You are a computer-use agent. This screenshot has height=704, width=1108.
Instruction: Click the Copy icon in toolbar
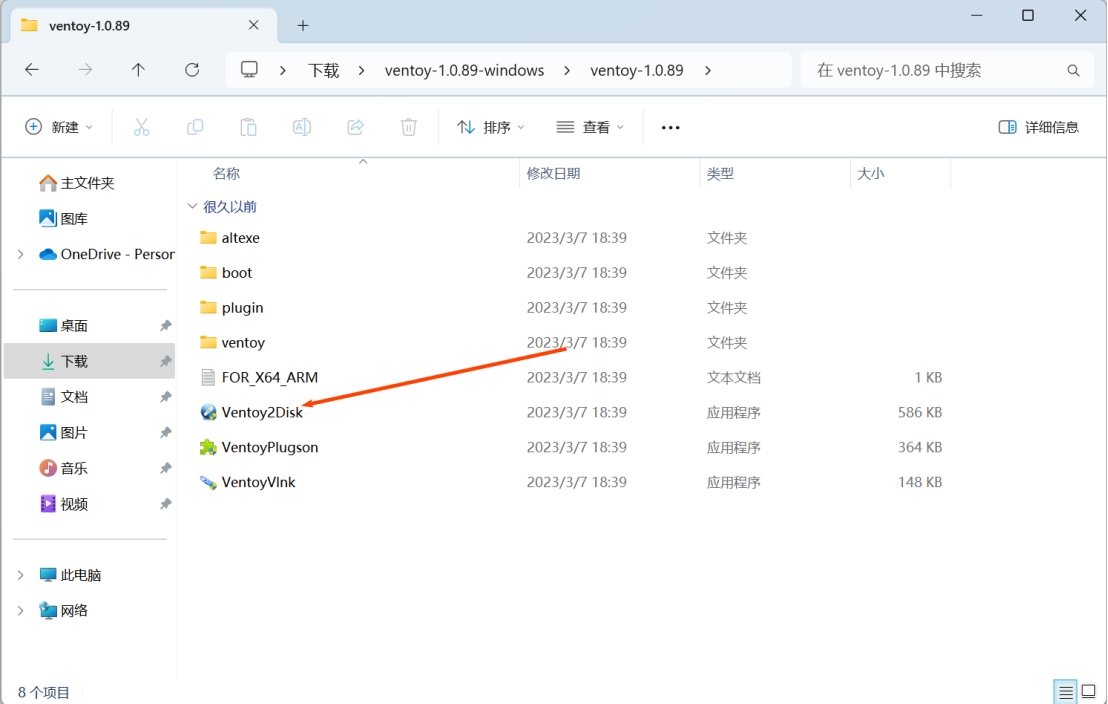195,127
